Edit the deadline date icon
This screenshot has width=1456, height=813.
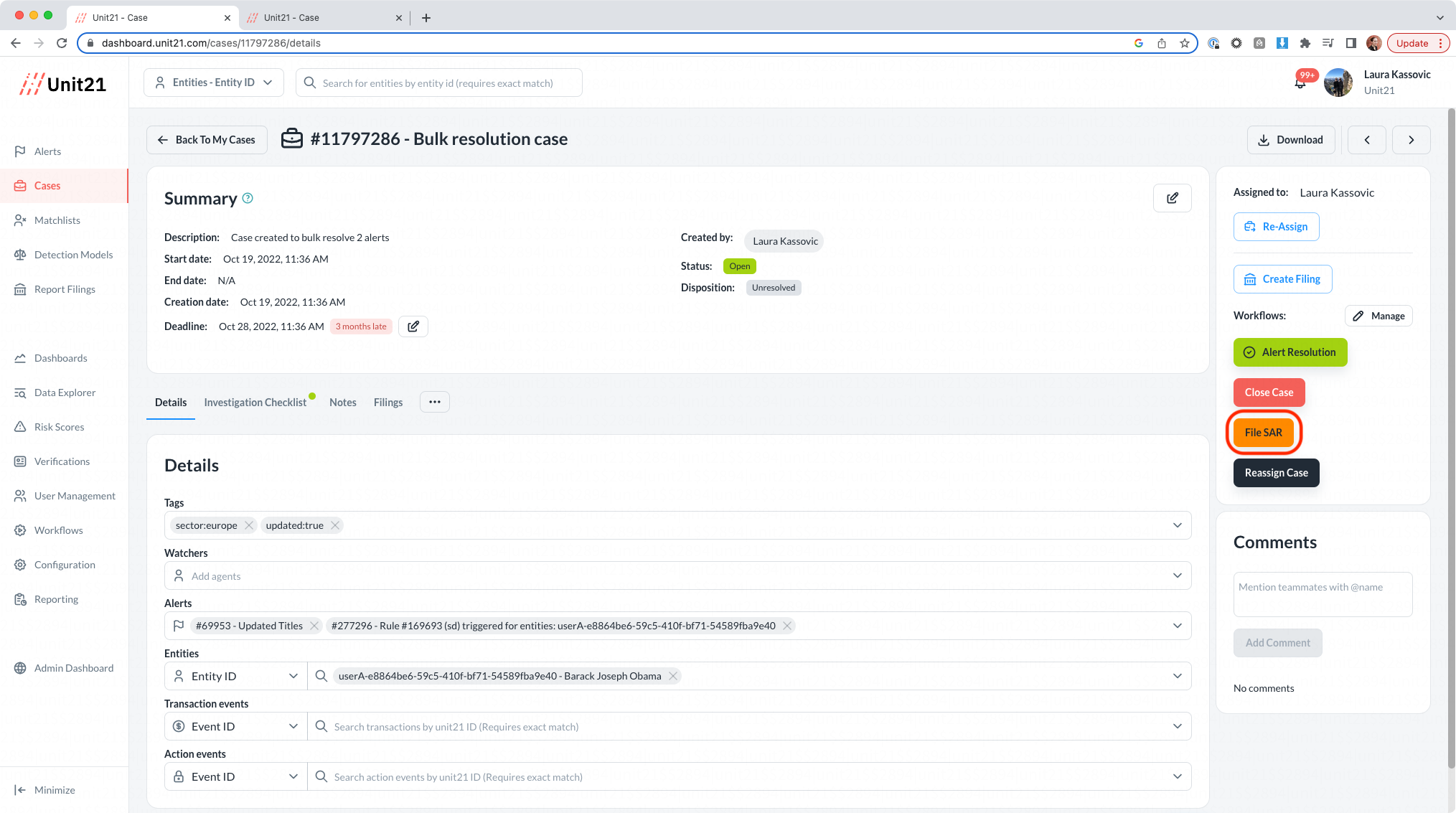413,326
